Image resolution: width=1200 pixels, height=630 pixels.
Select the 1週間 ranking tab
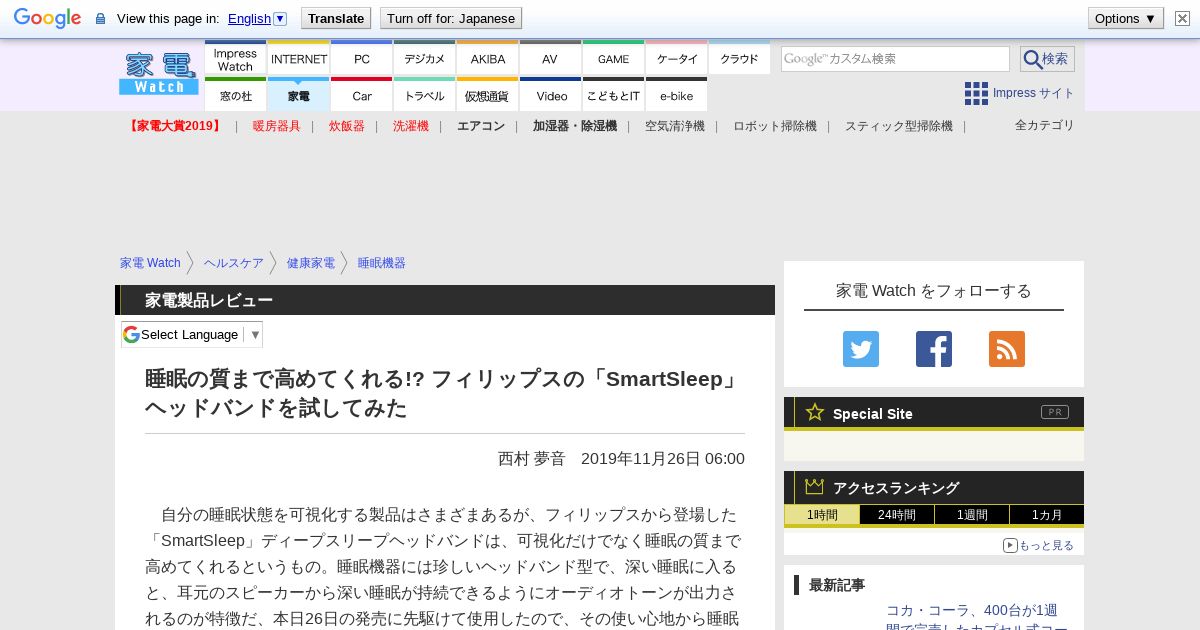[972, 515]
